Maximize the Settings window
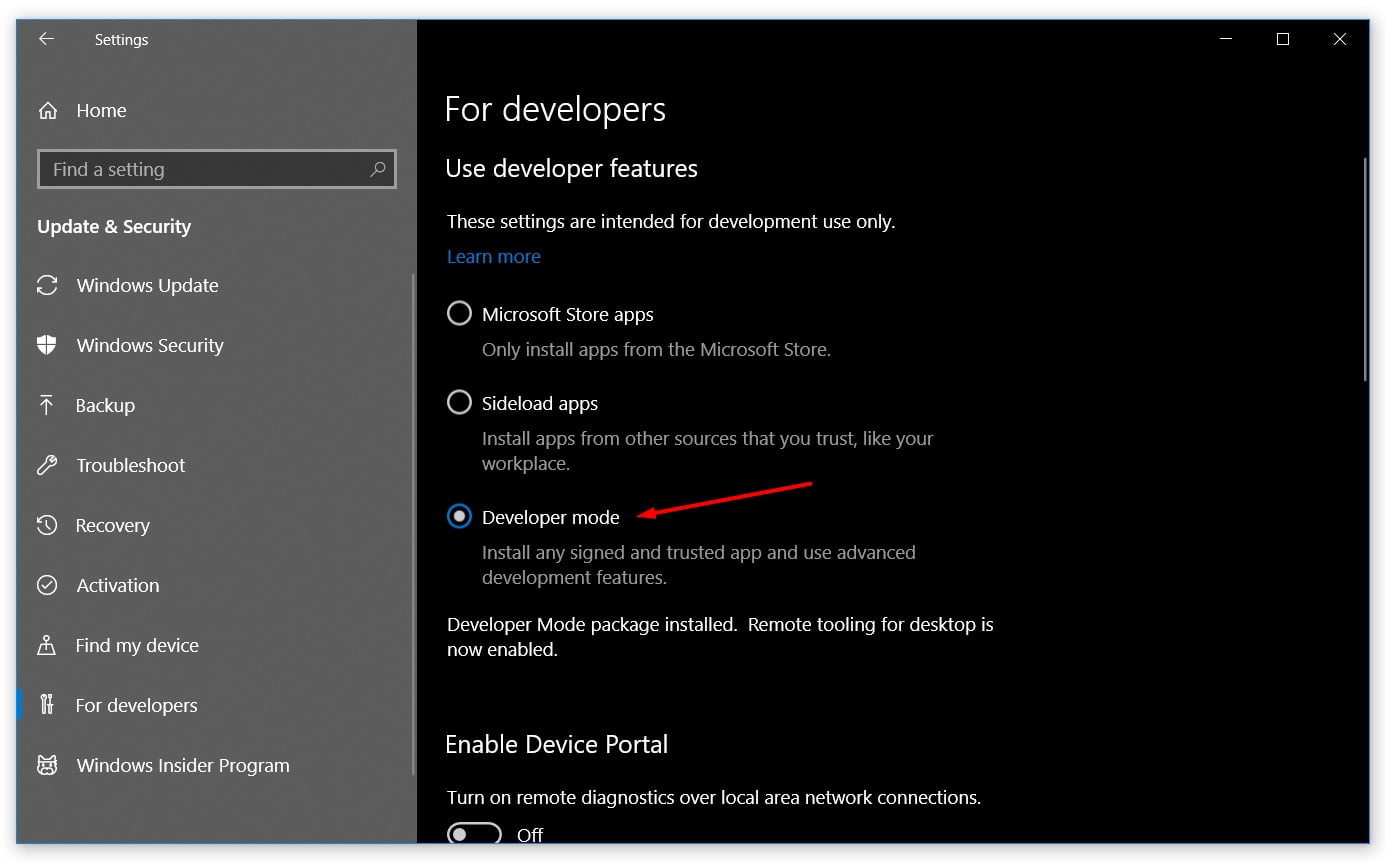This screenshot has height=863, width=1385. click(1283, 39)
